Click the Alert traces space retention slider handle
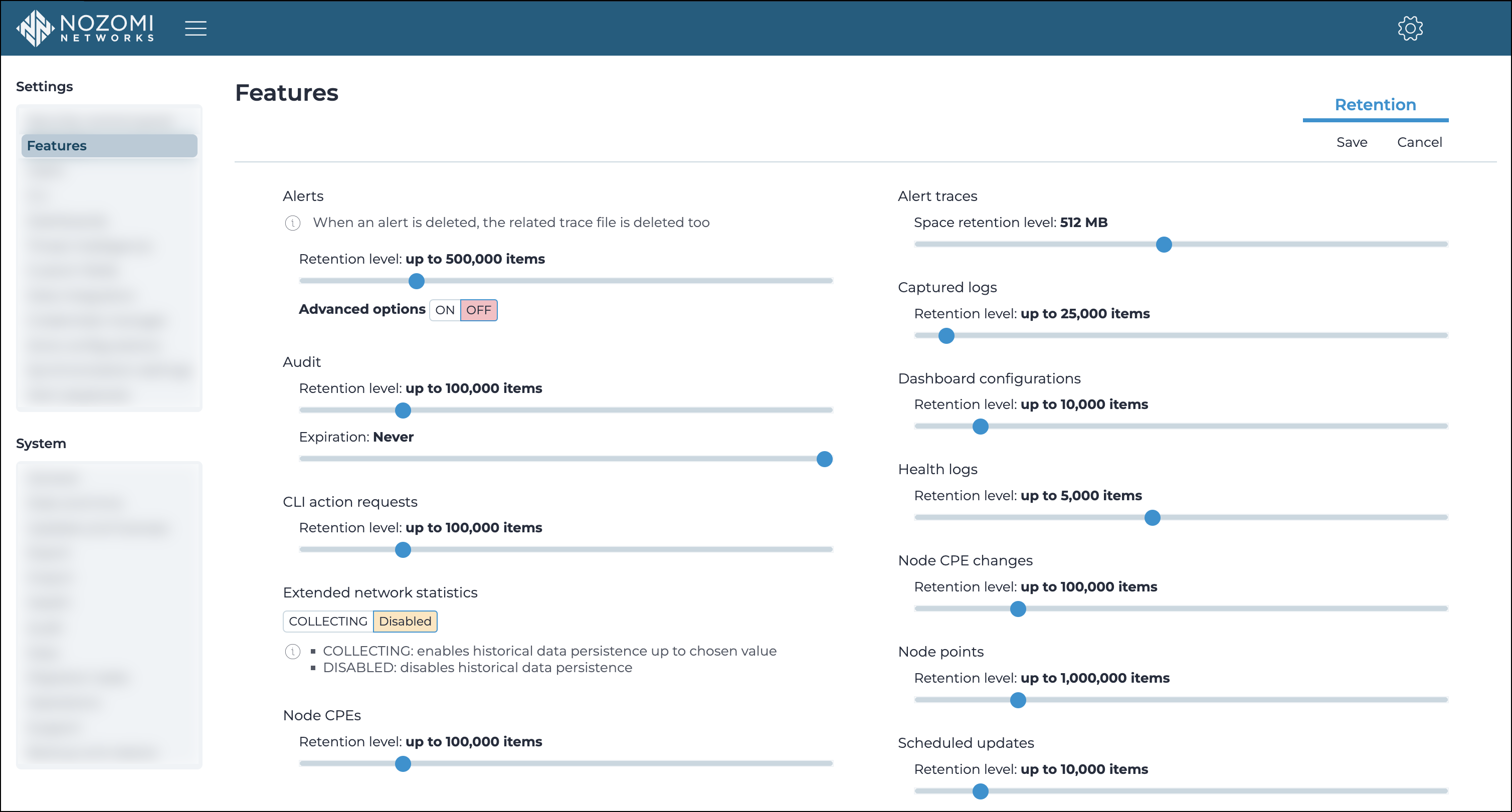 (x=1164, y=244)
